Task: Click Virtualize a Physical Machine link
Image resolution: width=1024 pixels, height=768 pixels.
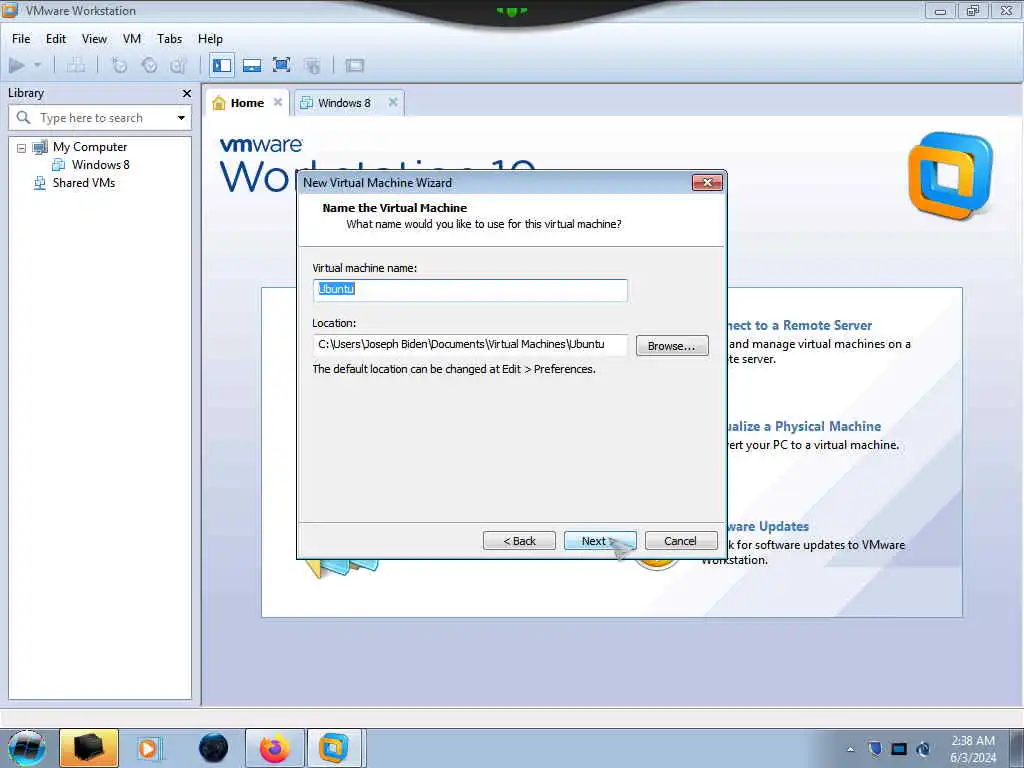Action: point(803,426)
